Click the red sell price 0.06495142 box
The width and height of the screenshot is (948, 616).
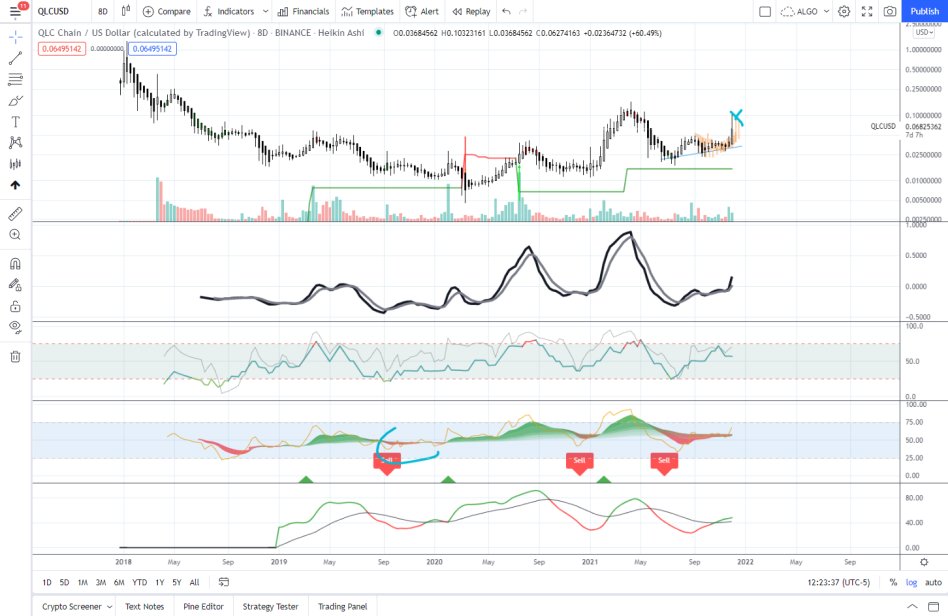pos(62,49)
